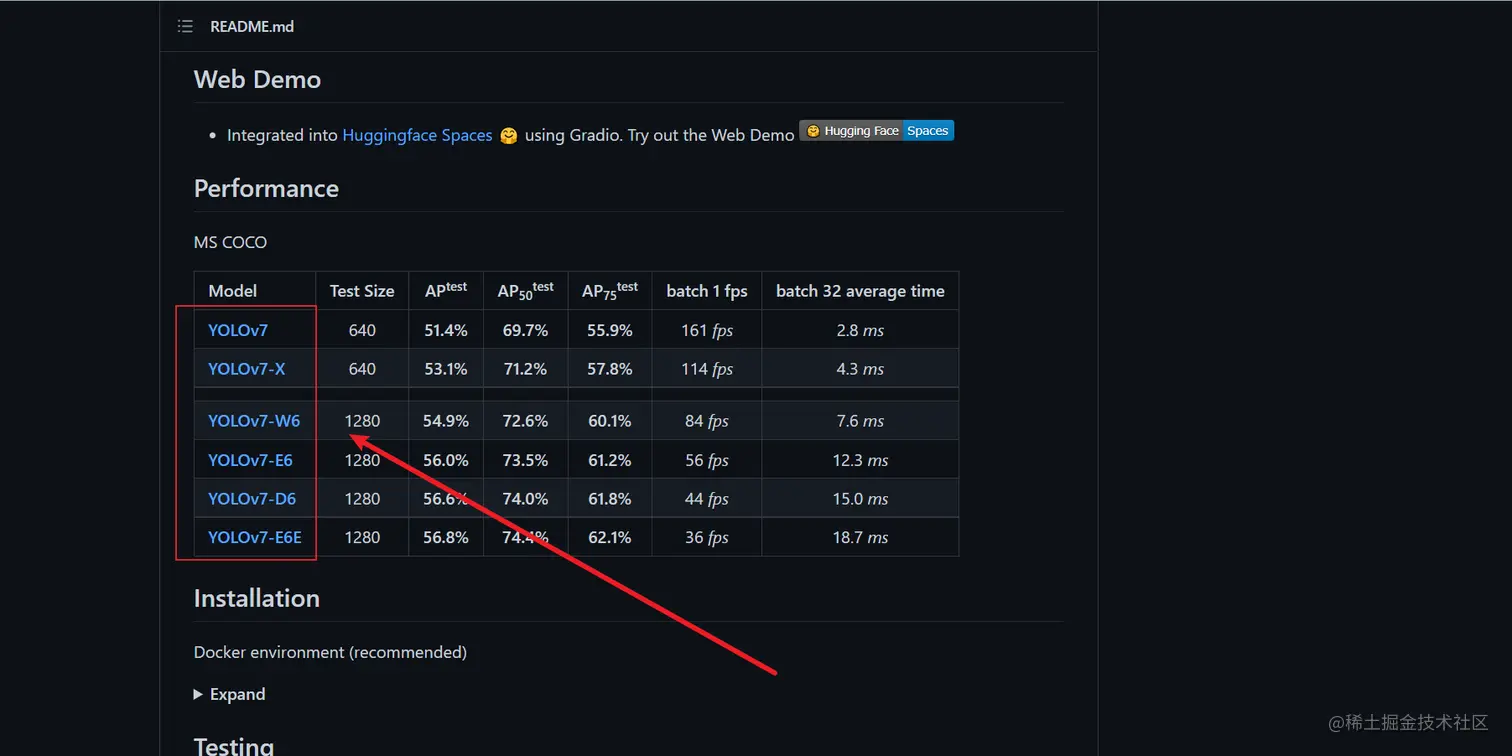The image size is (1512, 756).
Task: Click the 72.6% AP50 value
Action: pos(525,421)
